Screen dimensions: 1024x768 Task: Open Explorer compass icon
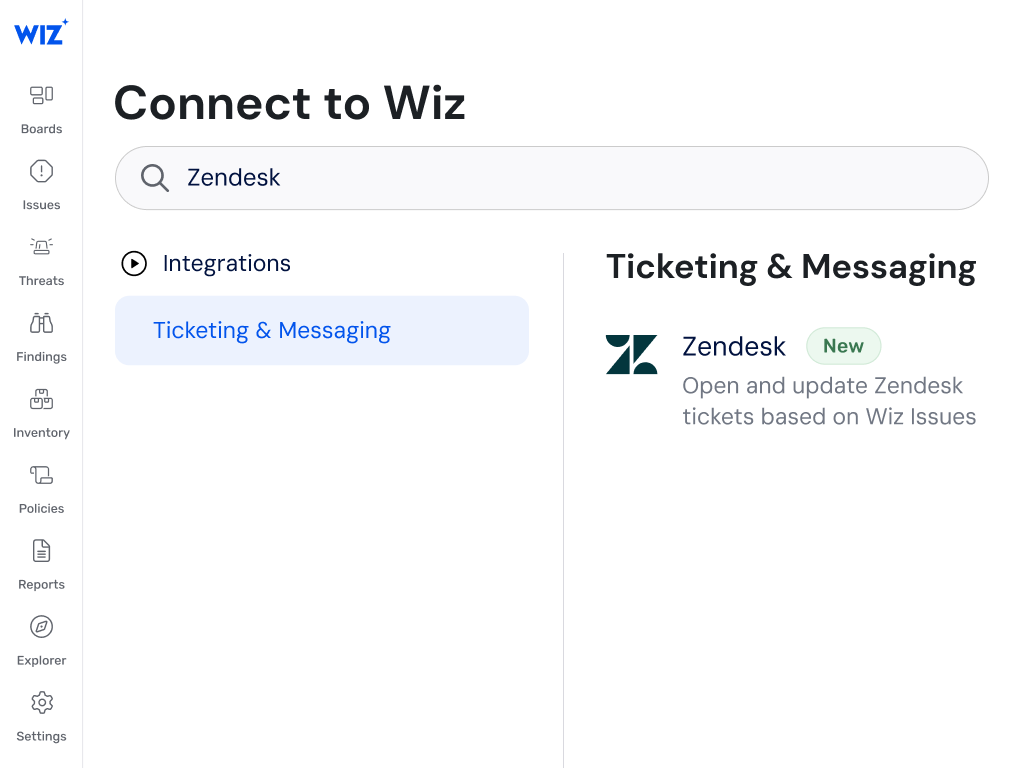(41, 627)
